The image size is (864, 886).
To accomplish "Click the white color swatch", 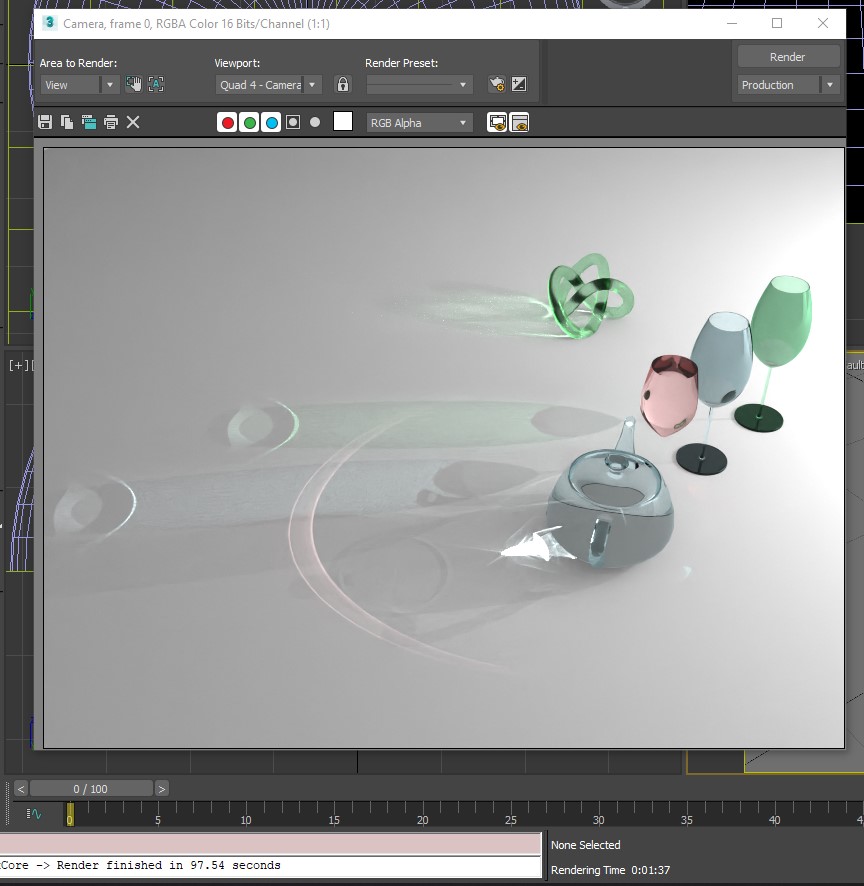I will point(343,122).
